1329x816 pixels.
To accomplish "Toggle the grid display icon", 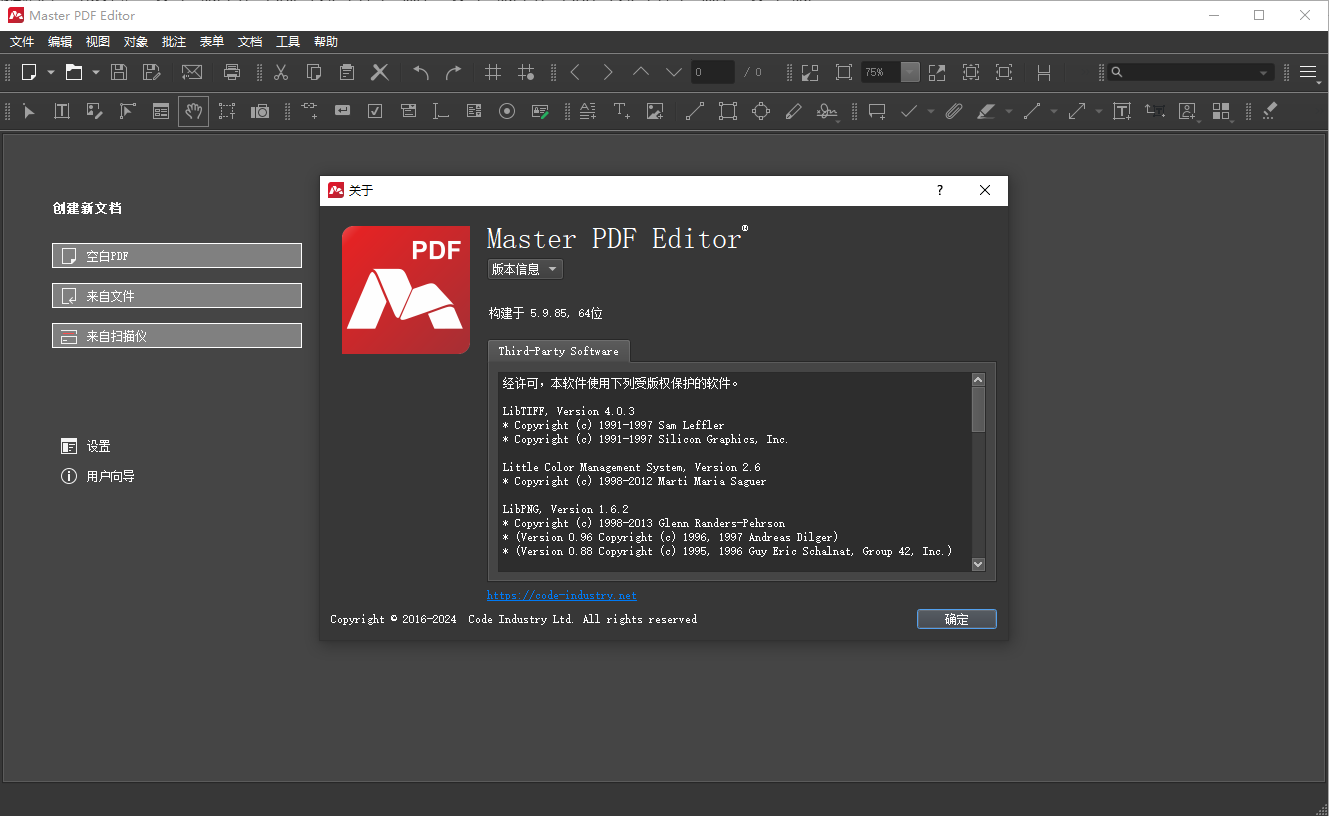I will [493, 72].
